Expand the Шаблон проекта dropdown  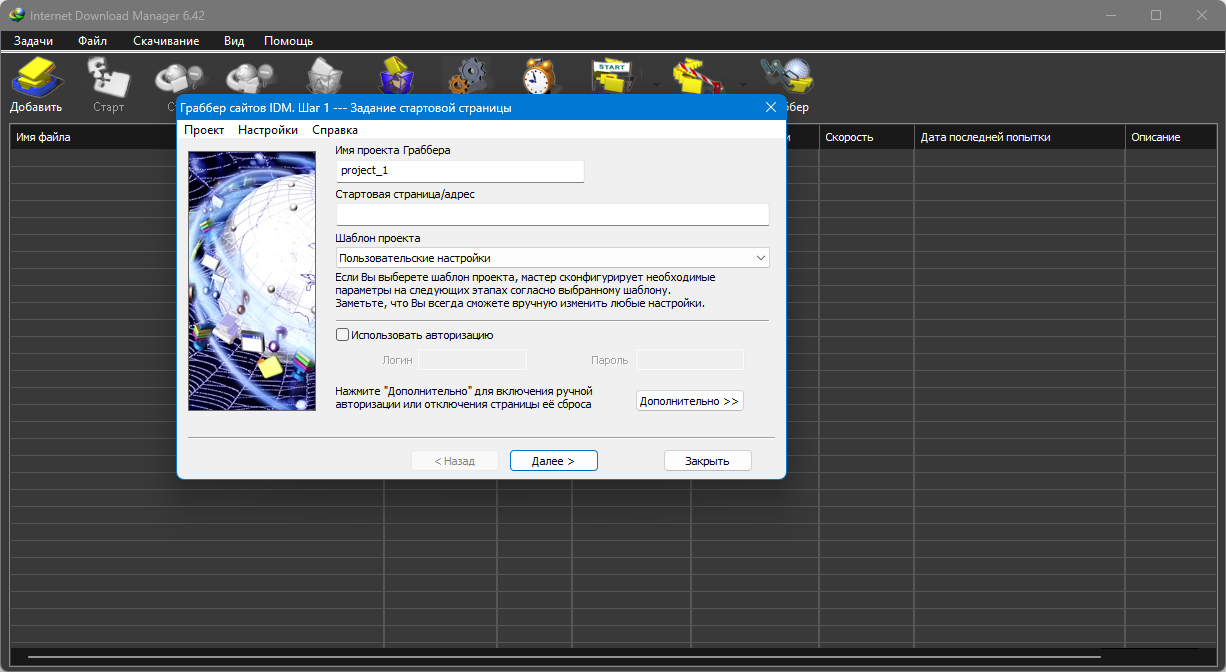(761, 258)
